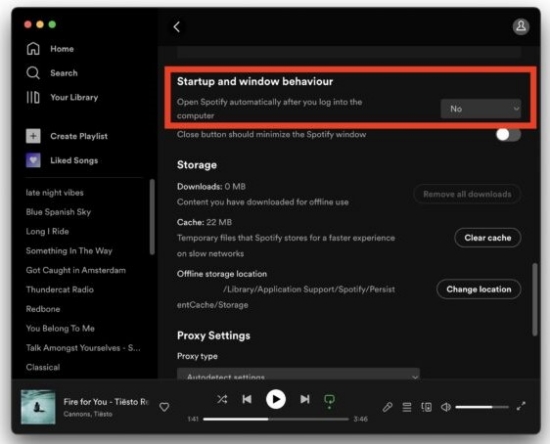Image resolution: width=550 pixels, height=444 pixels.
Task: Toggle shuffle playback
Action: (222, 399)
